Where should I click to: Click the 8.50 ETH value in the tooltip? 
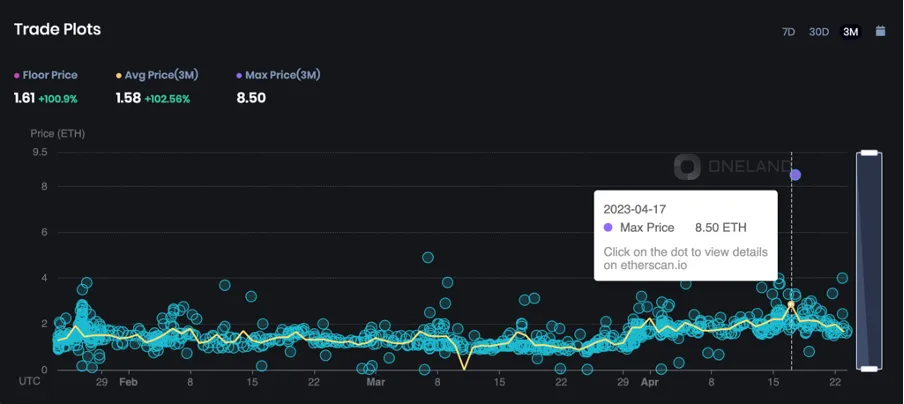point(720,228)
